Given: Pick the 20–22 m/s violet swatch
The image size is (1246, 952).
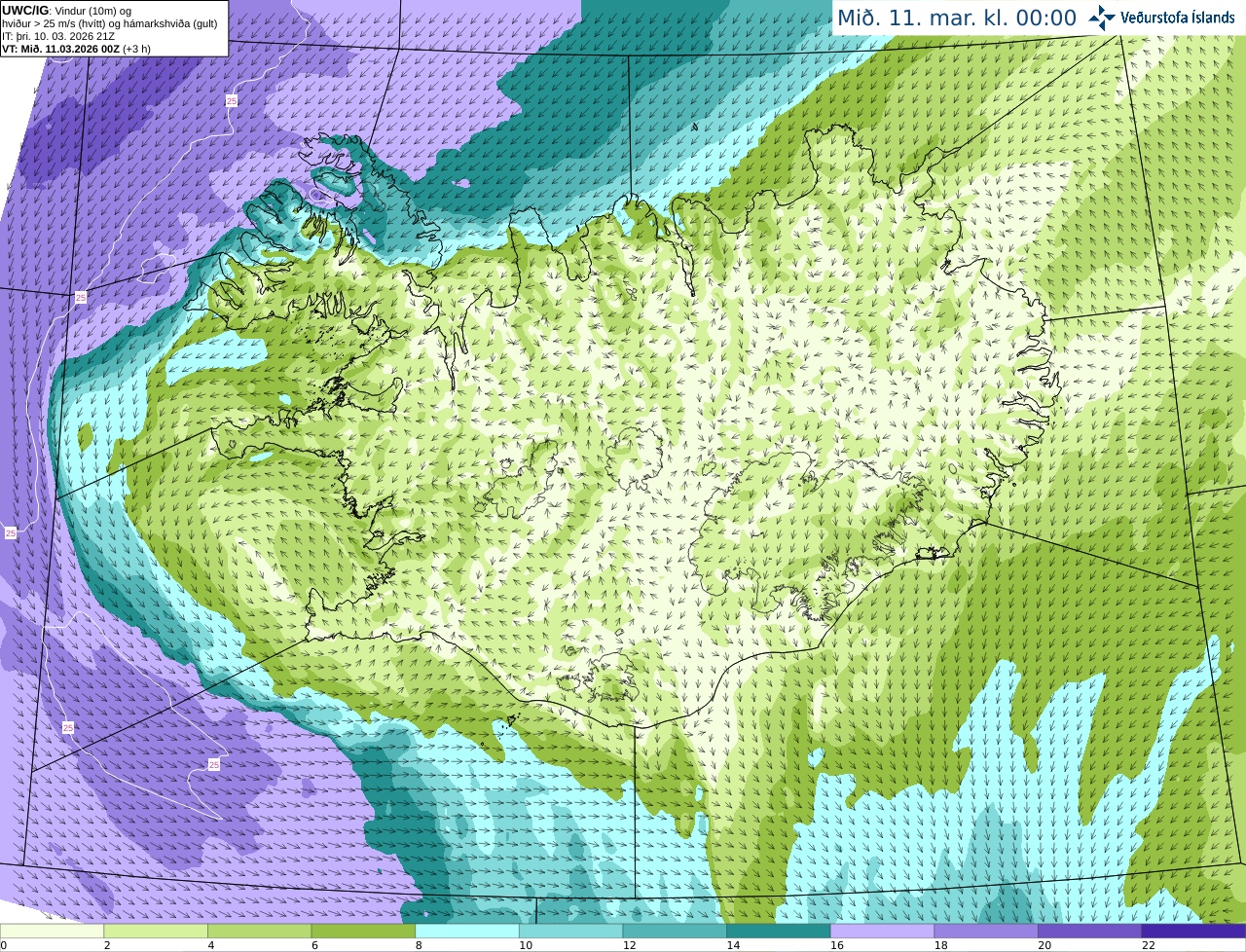Looking at the screenshot, I should 1090,931.
